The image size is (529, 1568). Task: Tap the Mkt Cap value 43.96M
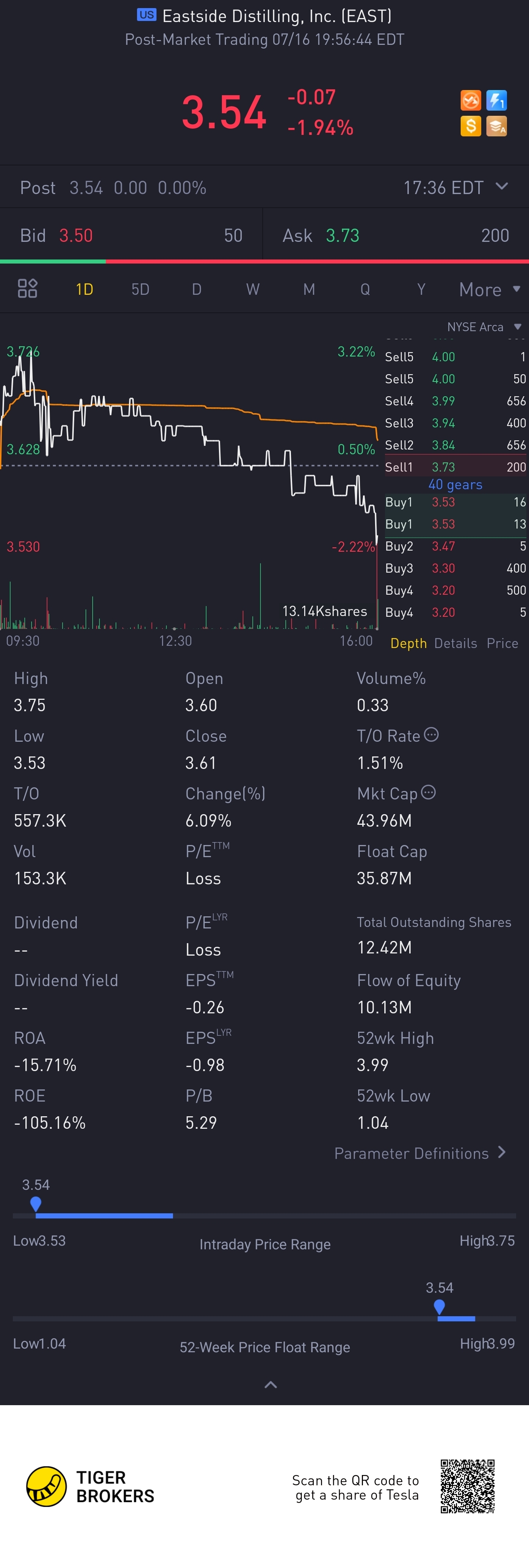pos(384,820)
